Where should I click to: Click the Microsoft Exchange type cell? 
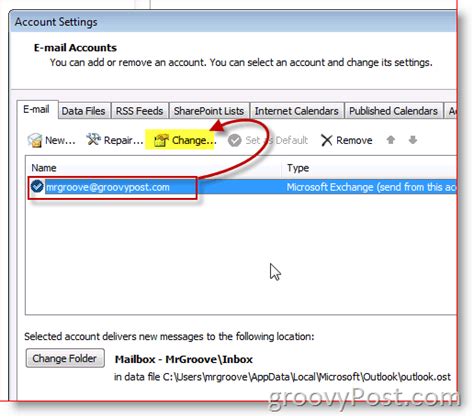[371, 187]
